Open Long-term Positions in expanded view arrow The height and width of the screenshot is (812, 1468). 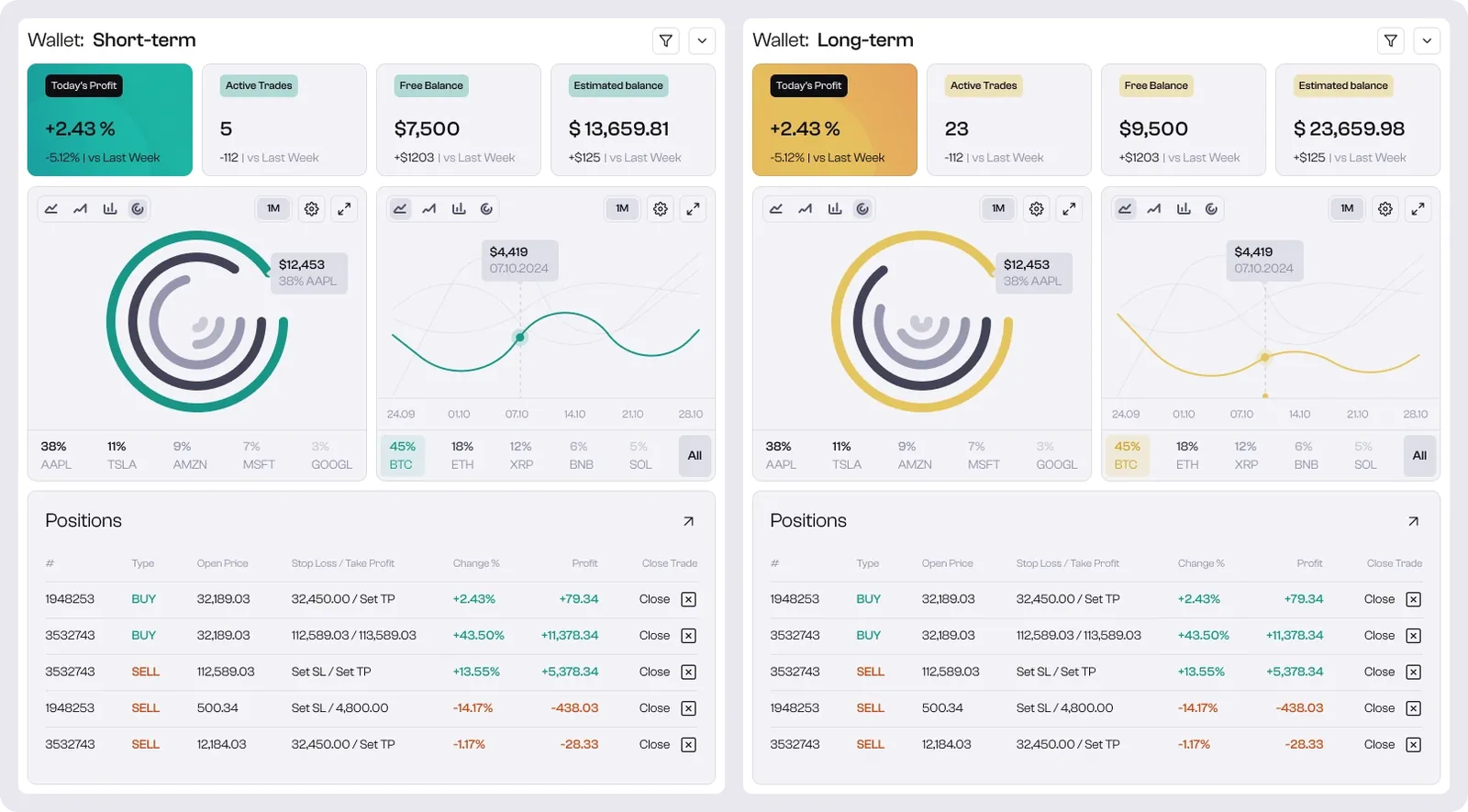pyautogui.click(x=1413, y=521)
